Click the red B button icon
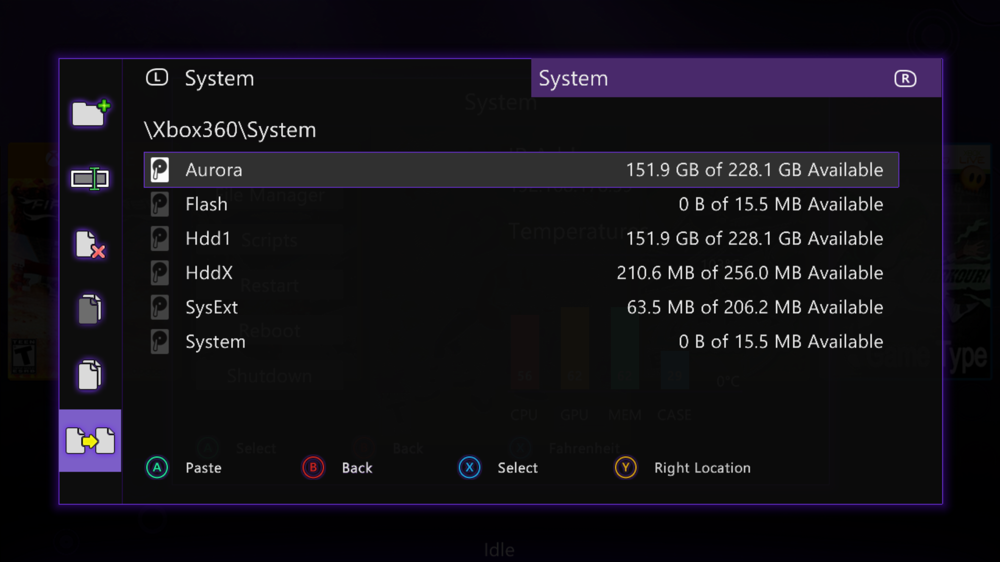The image size is (1000, 562). coord(313,468)
